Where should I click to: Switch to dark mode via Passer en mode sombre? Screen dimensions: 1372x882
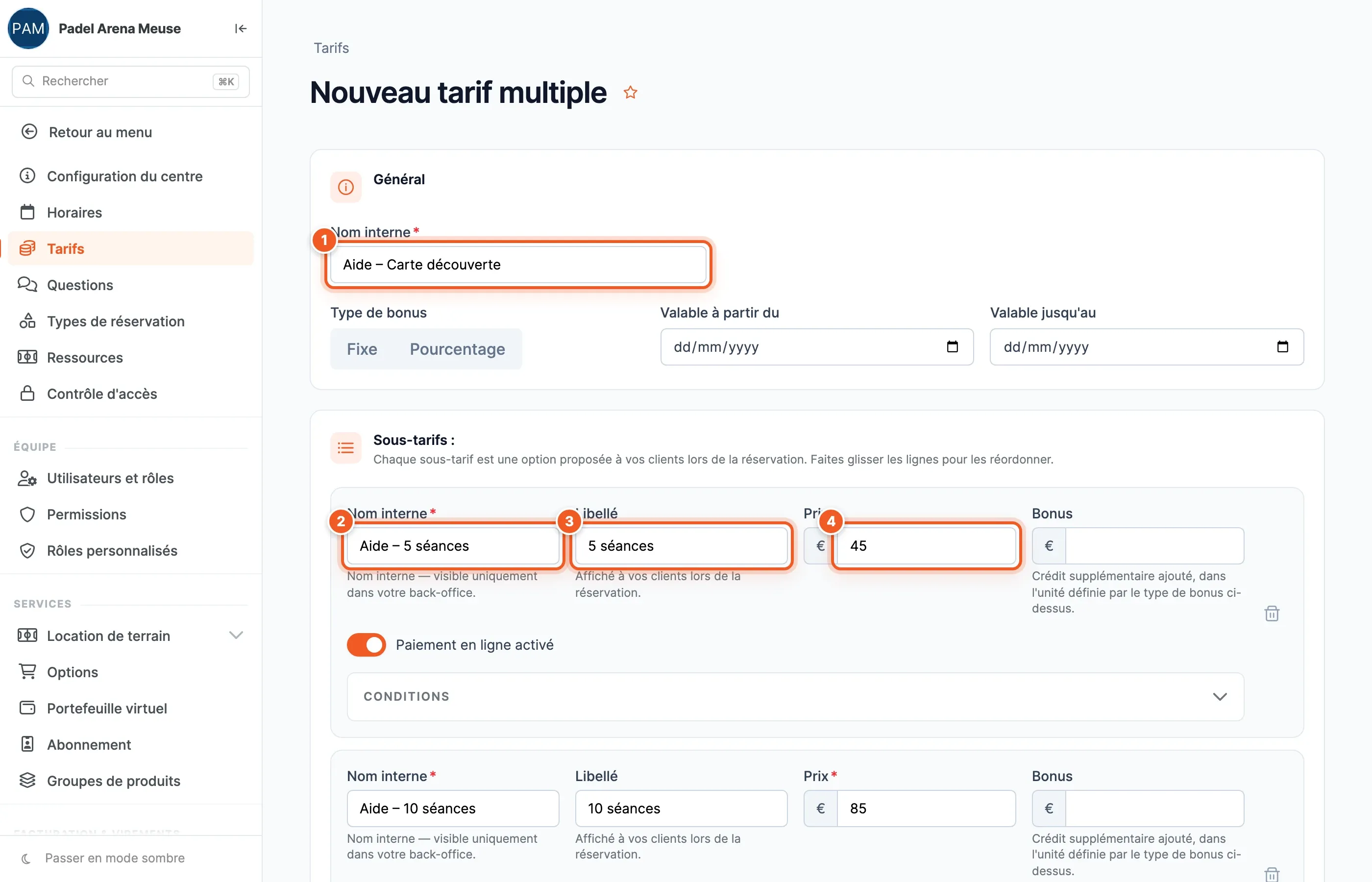[x=115, y=858]
